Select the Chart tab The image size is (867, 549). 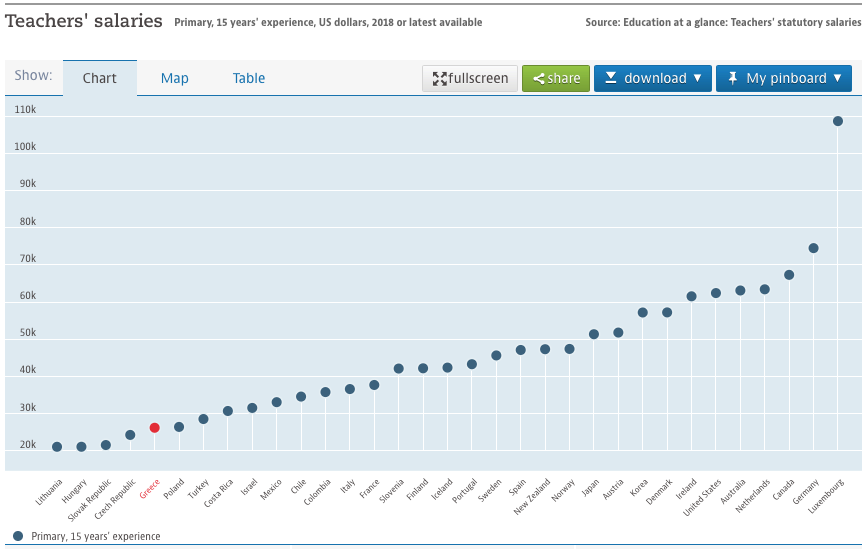(100, 78)
